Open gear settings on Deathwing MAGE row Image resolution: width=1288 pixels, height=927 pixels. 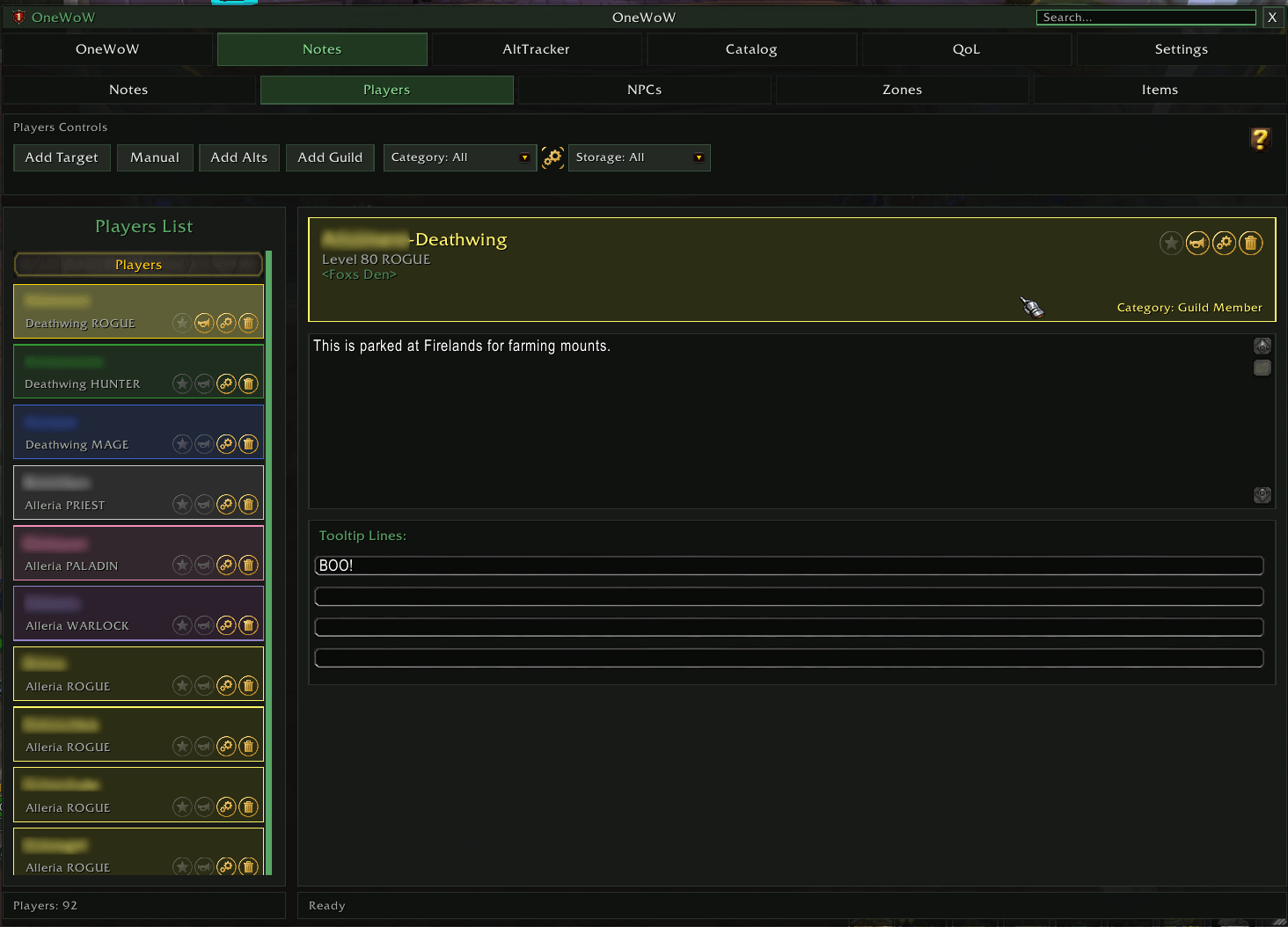226,444
